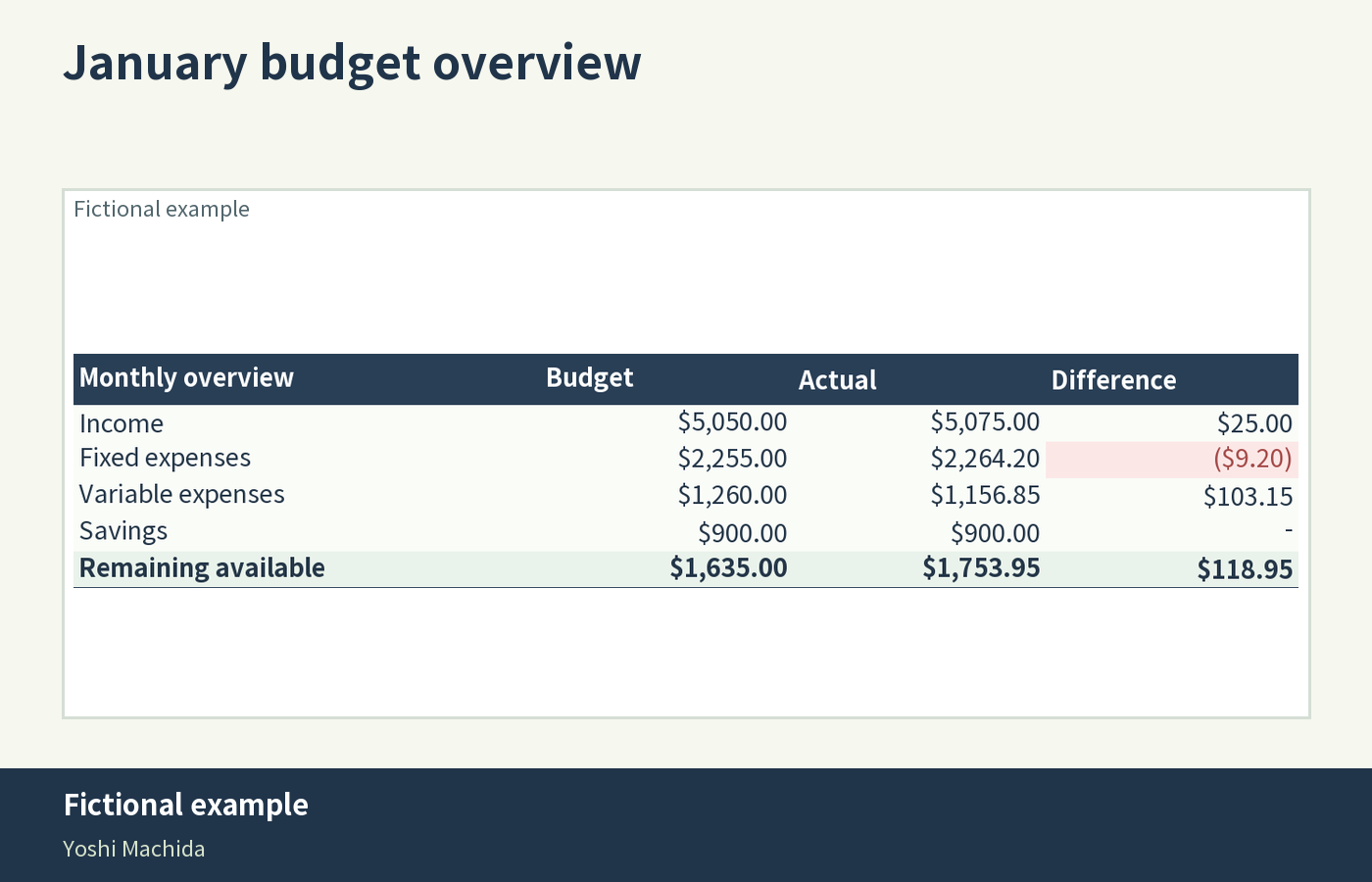Image resolution: width=1372 pixels, height=882 pixels.
Task: Select the Variable expenses budget $1,260.00
Action: [x=732, y=495]
